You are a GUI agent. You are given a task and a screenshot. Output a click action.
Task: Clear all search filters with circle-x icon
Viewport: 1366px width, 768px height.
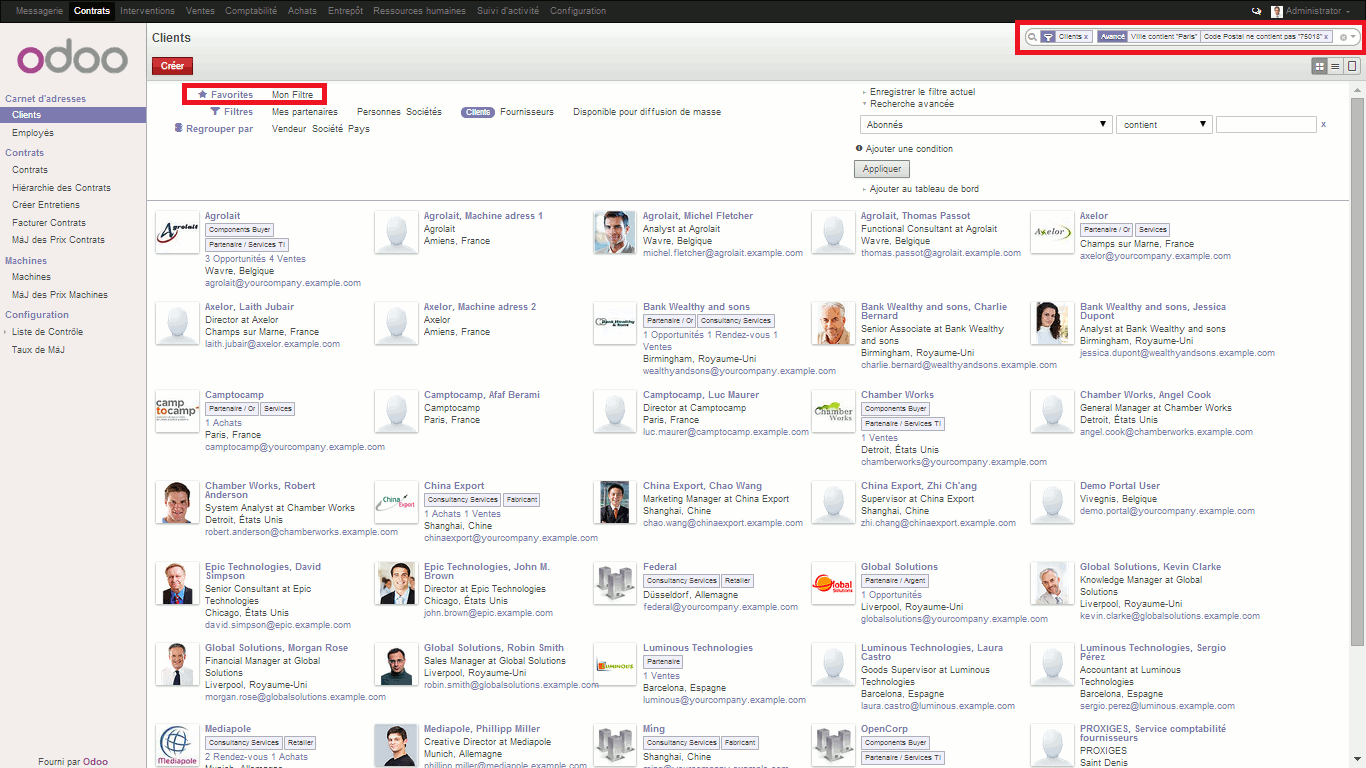click(x=1343, y=37)
